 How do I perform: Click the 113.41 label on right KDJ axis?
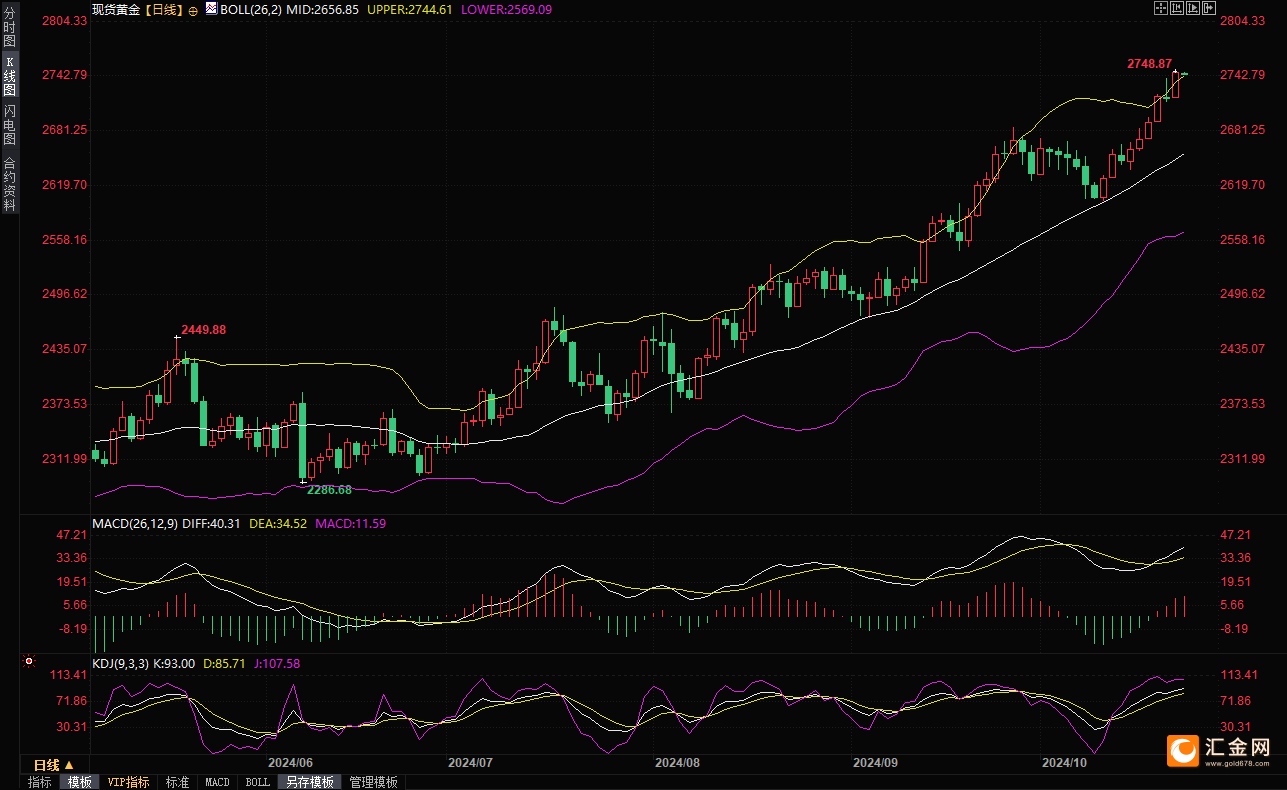[1240, 674]
